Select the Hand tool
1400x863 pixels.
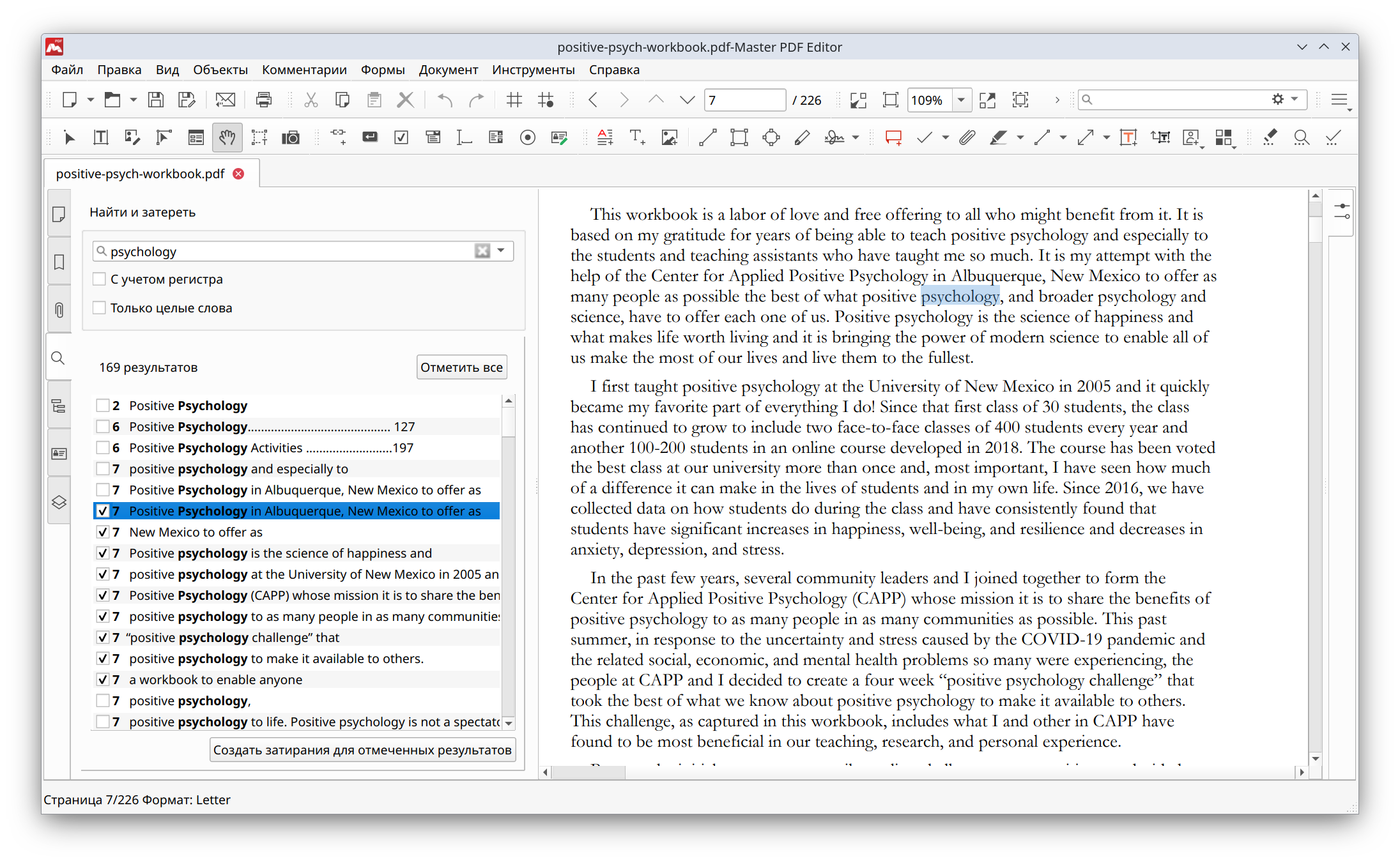(227, 137)
